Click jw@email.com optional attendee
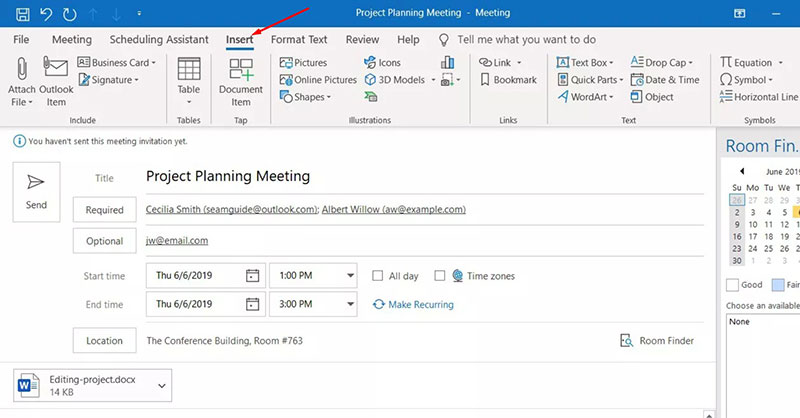The height and width of the screenshot is (418, 800). (x=177, y=241)
